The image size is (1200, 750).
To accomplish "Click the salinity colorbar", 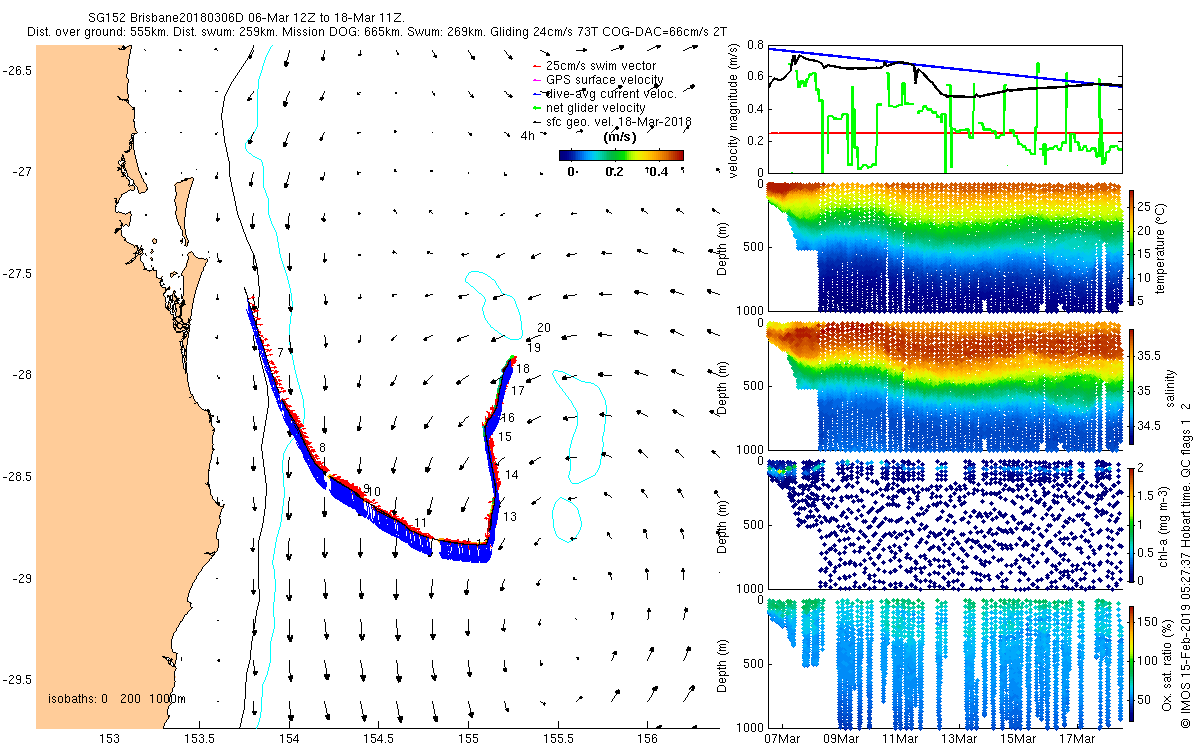I will pos(1132,386).
